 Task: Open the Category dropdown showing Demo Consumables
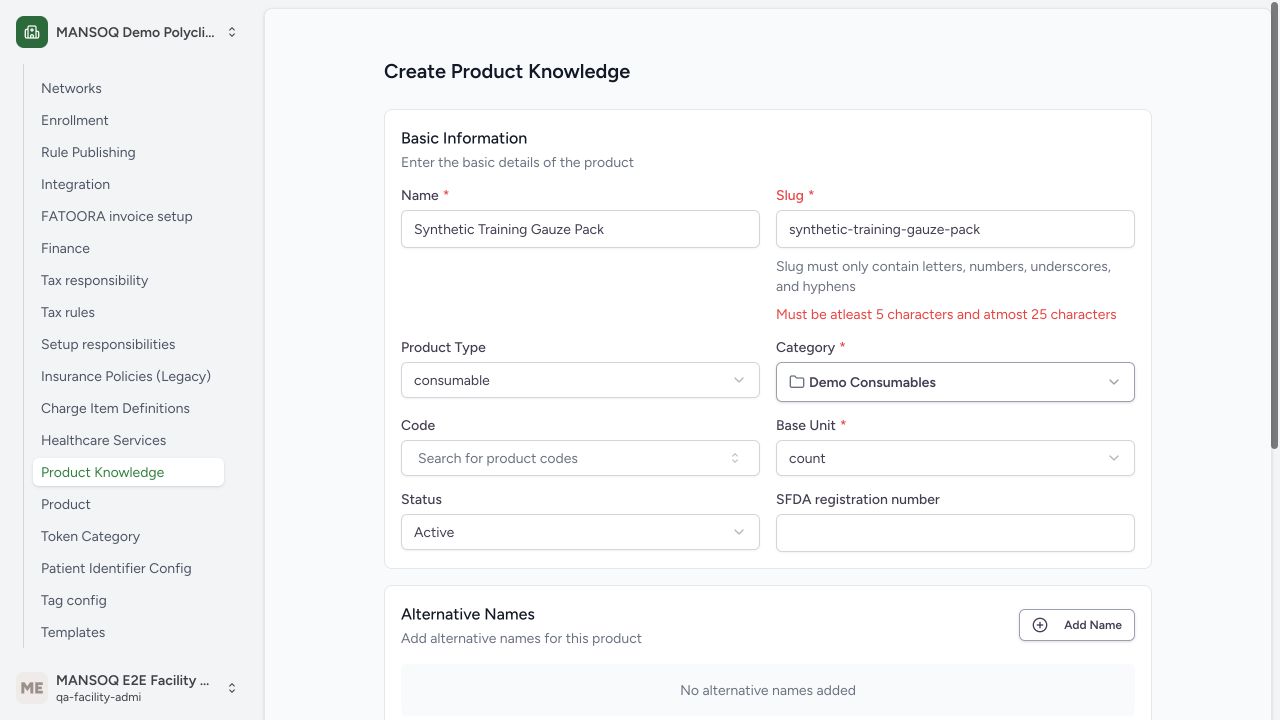point(955,382)
